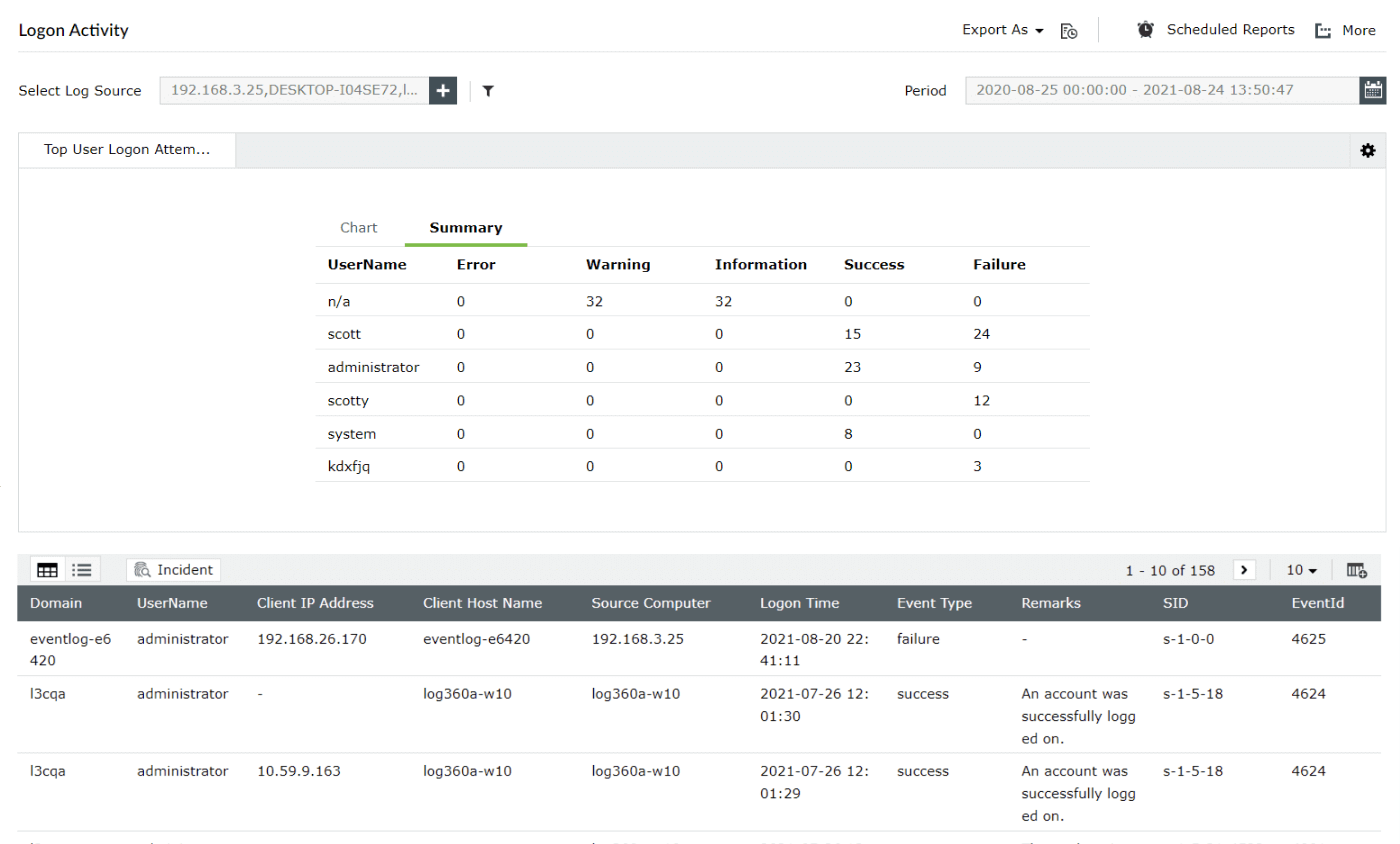Click the 10.59.9.163 client IP cell
Viewport: 1400px width, 844px height.
pyautogui.click(x=300, y=771)
